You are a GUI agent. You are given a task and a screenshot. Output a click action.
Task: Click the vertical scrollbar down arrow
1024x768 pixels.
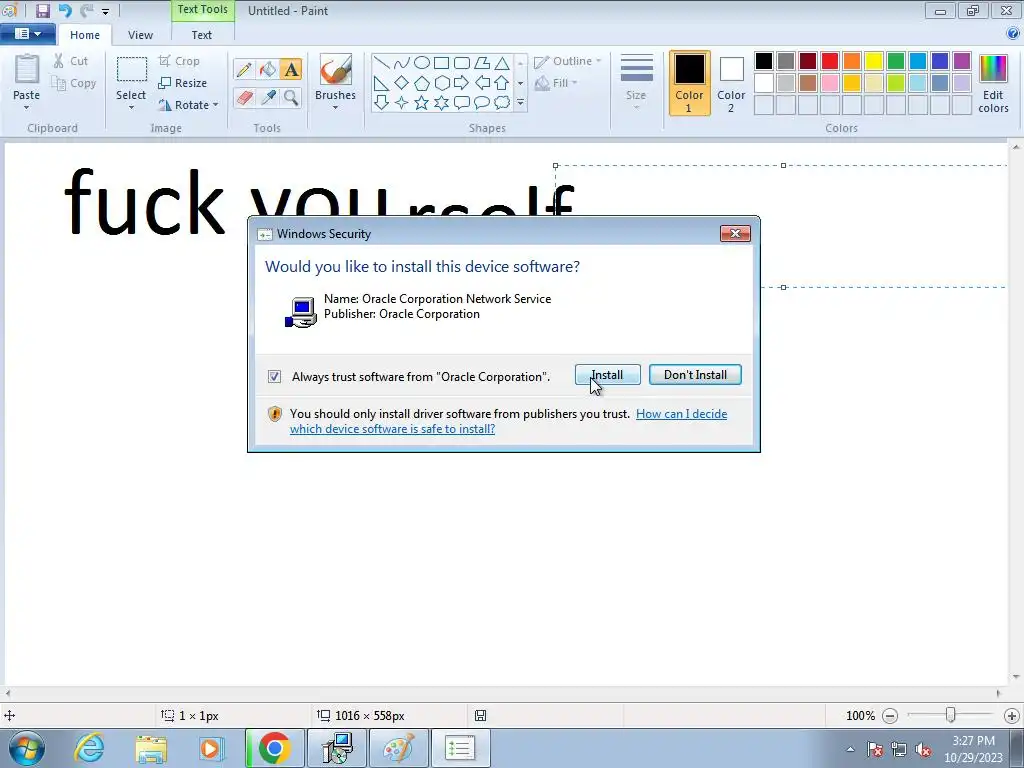point(1016,677)
